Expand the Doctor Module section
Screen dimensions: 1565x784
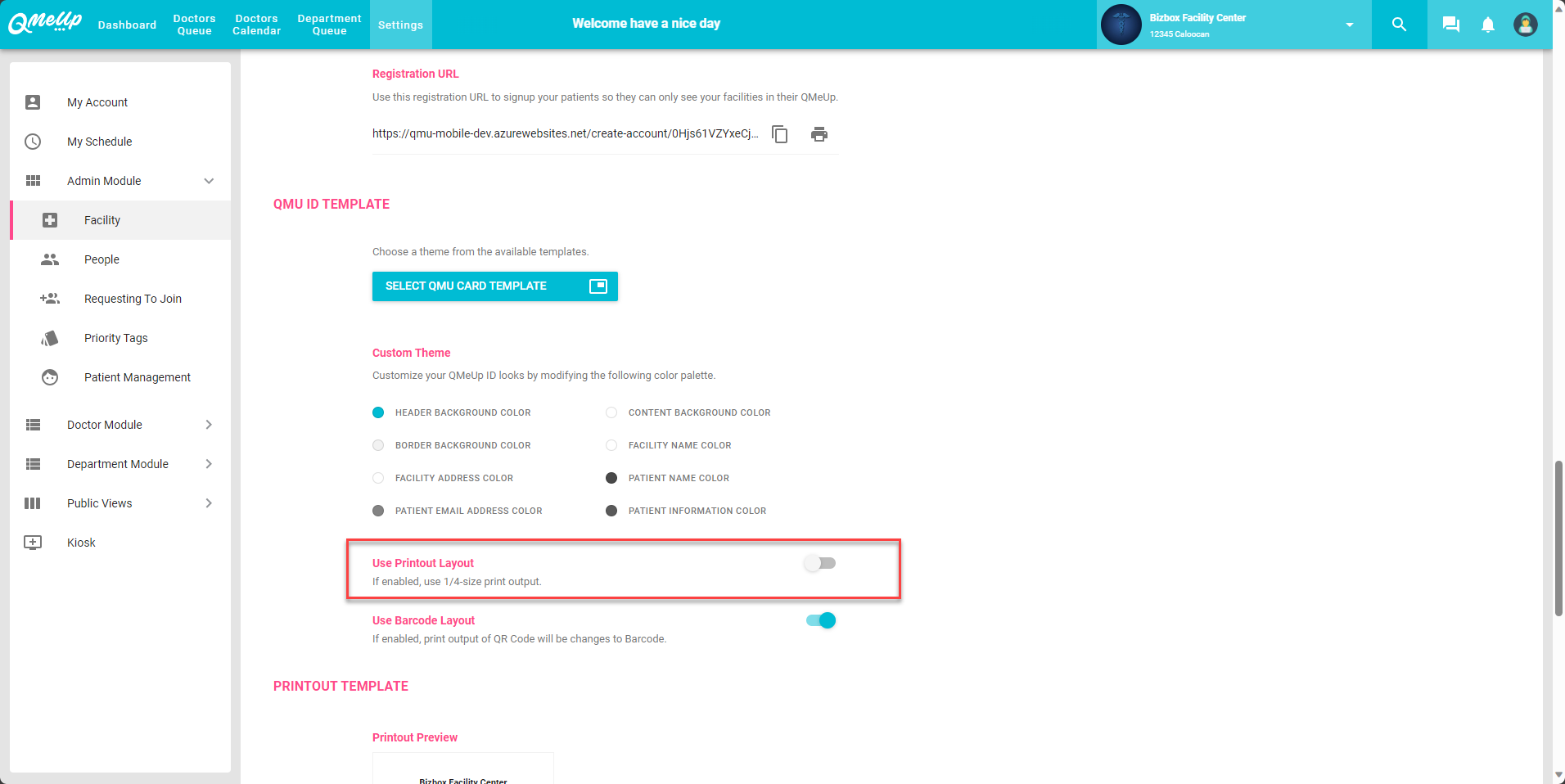pos(105,425)
